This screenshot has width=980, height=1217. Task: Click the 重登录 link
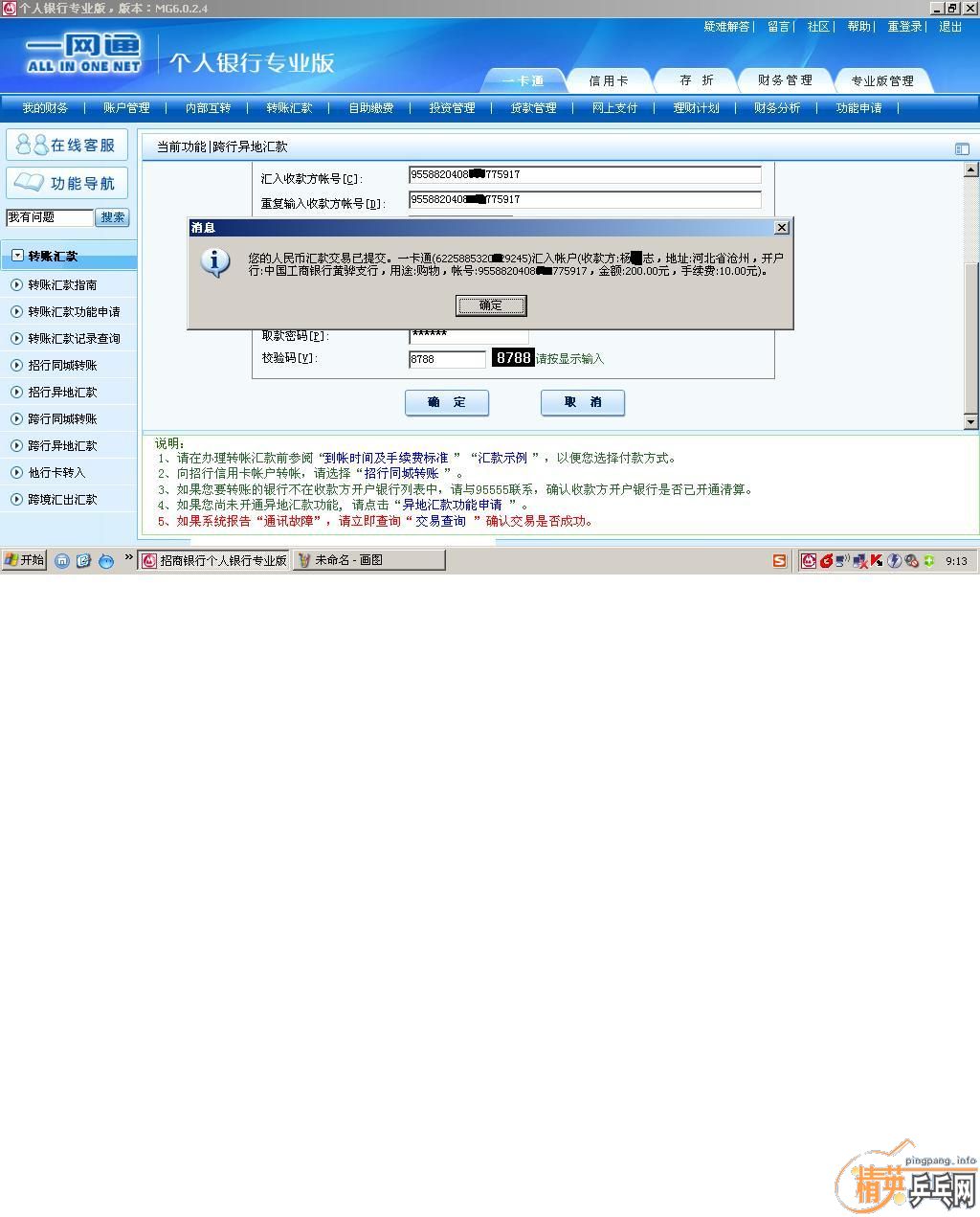(x=904, y=27)
